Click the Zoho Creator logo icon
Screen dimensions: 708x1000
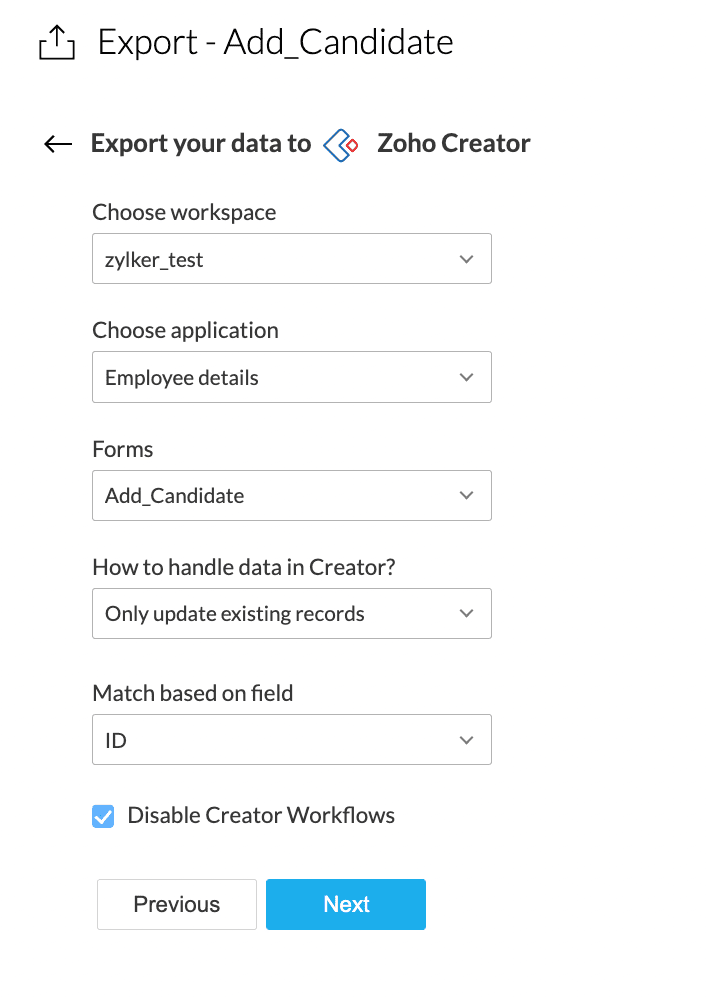click(x=341, y=145)
